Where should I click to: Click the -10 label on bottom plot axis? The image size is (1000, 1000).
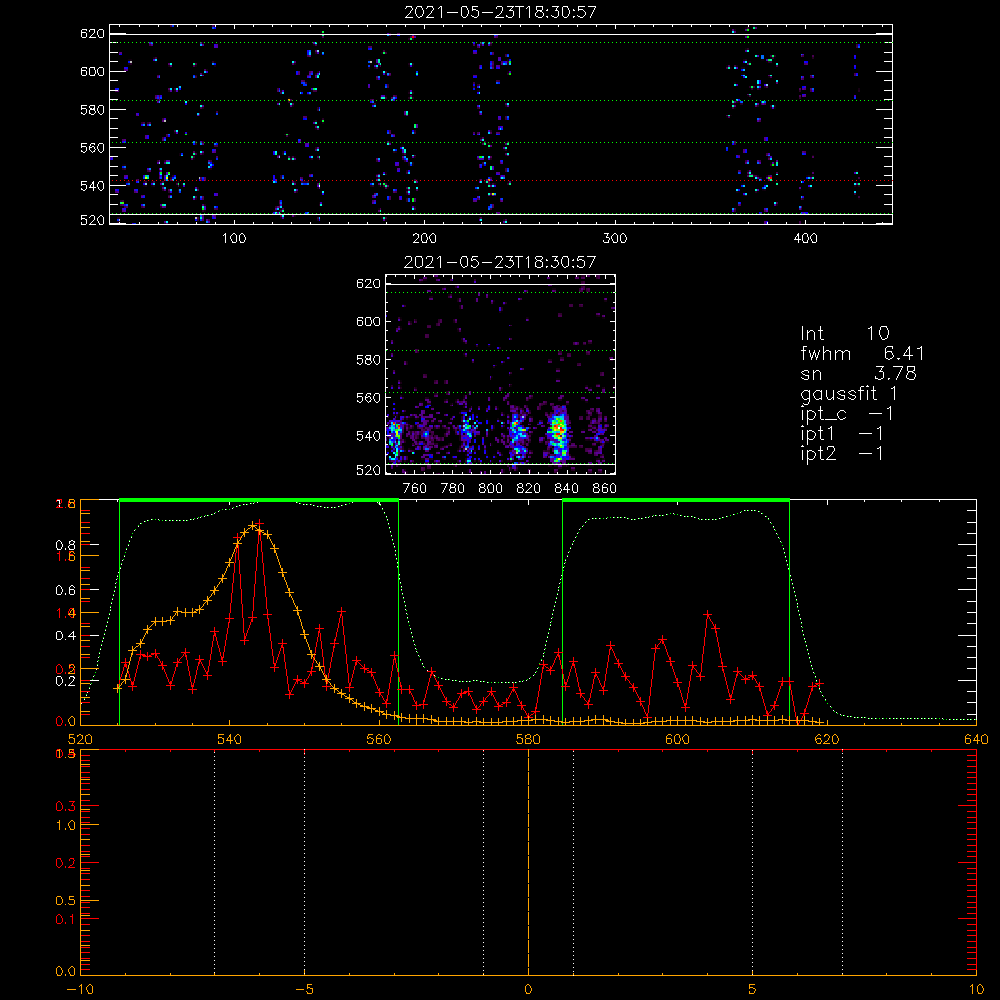[x=80, y=989]
